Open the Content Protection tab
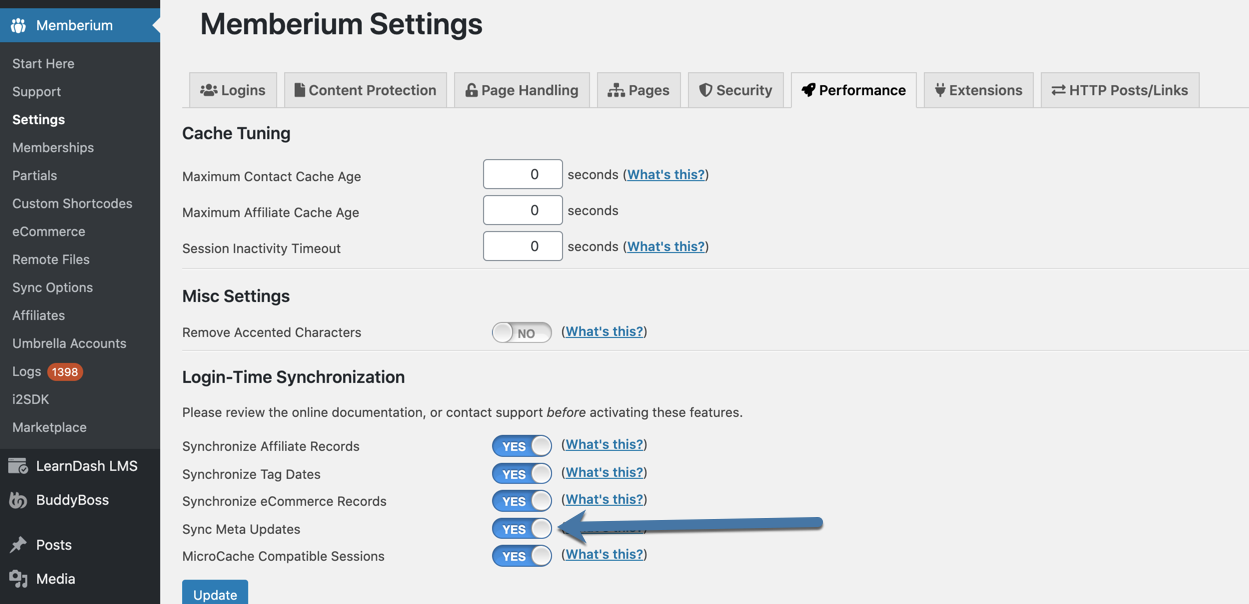Viewport: 1249px width, 604px height. [365, 90]
